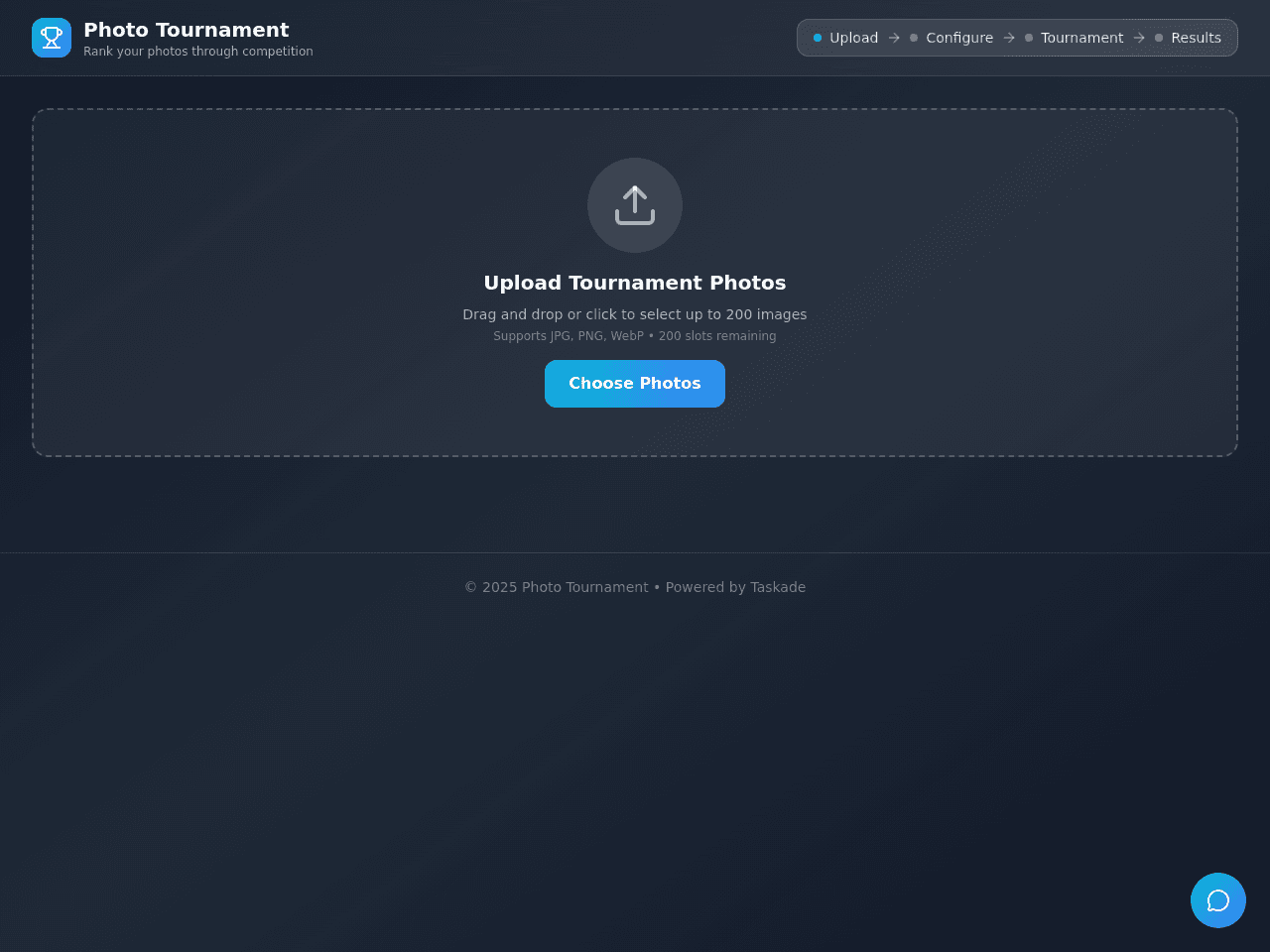Click the upload arrow circle icon
The width and height of the screenshot is (1270, 952).
click(635, 205)
